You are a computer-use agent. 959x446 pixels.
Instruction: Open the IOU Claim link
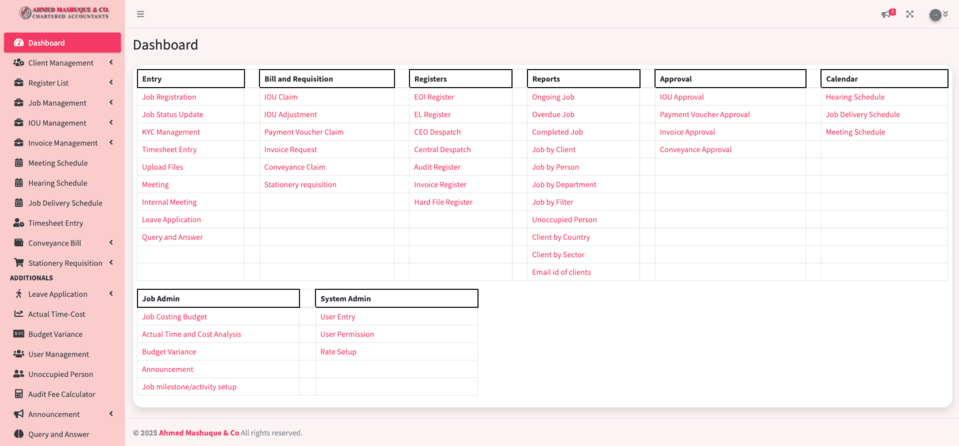coord(281,97)
